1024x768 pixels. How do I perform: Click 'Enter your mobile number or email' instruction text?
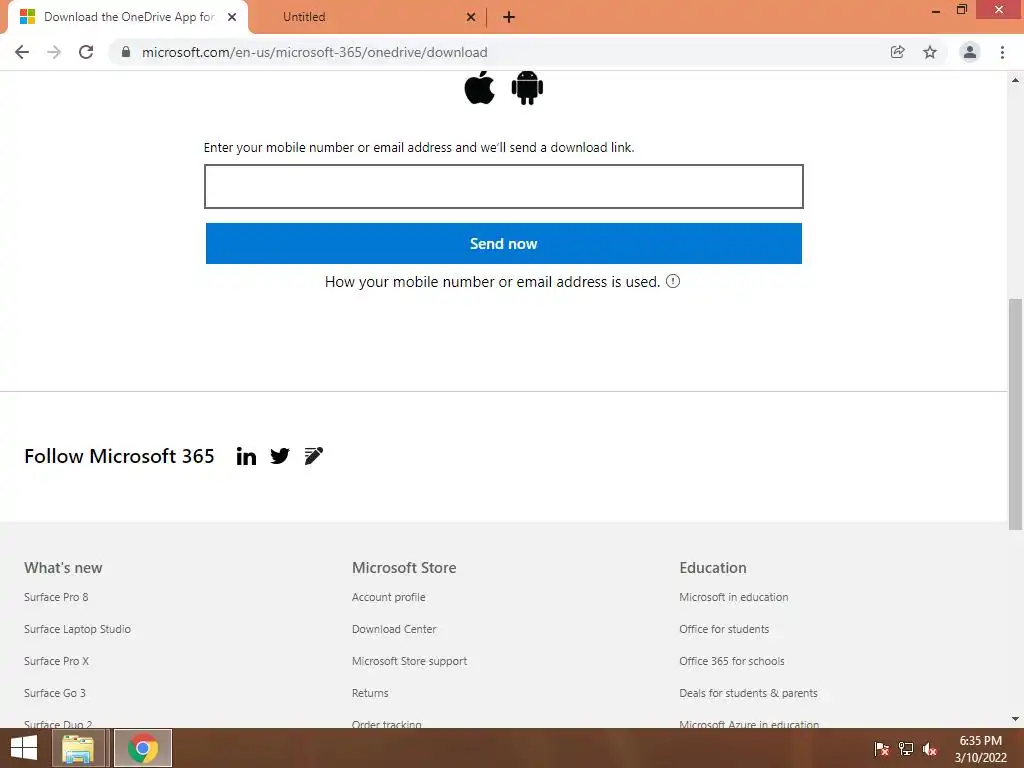point(419,148)
